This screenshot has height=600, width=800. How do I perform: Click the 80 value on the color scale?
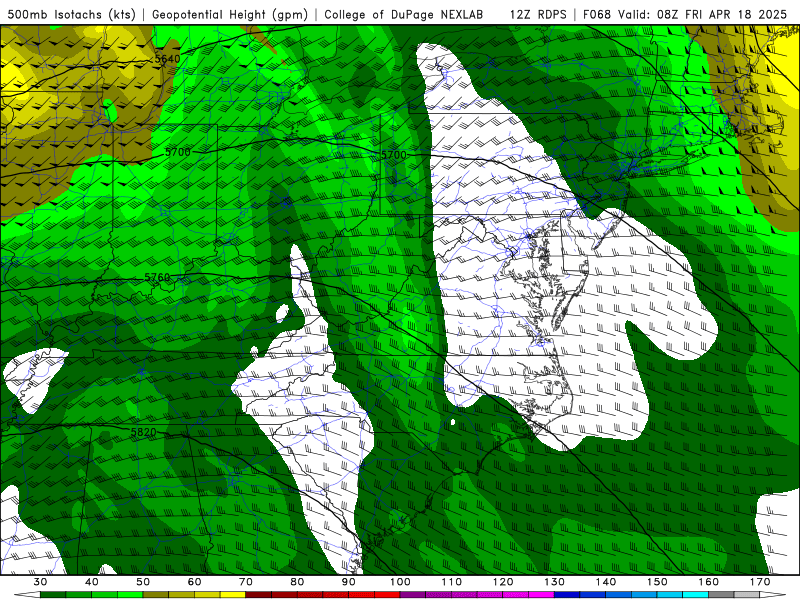pyautogui.click(x=297, y=582)
